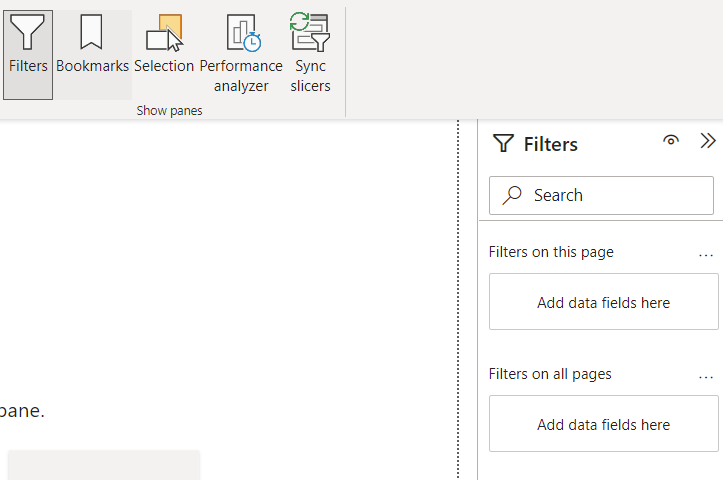Click the Search field in Filters pane

point(601,196)
